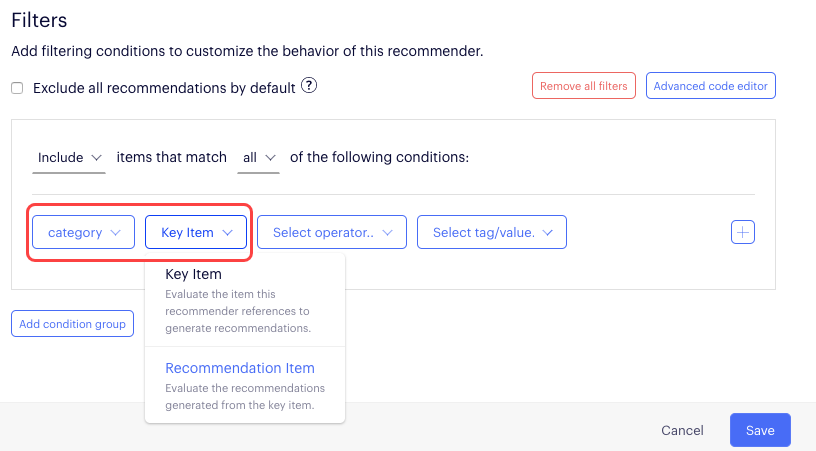Enable Exclude all recommendations by default checkbox

pos(17,88)
